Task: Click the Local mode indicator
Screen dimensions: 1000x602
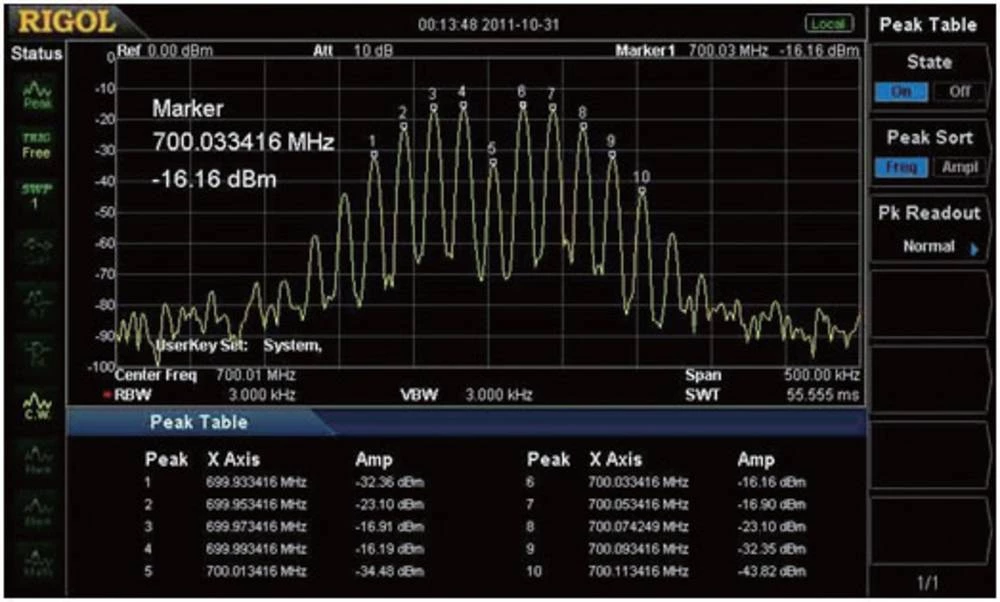Action: (828, 23)
